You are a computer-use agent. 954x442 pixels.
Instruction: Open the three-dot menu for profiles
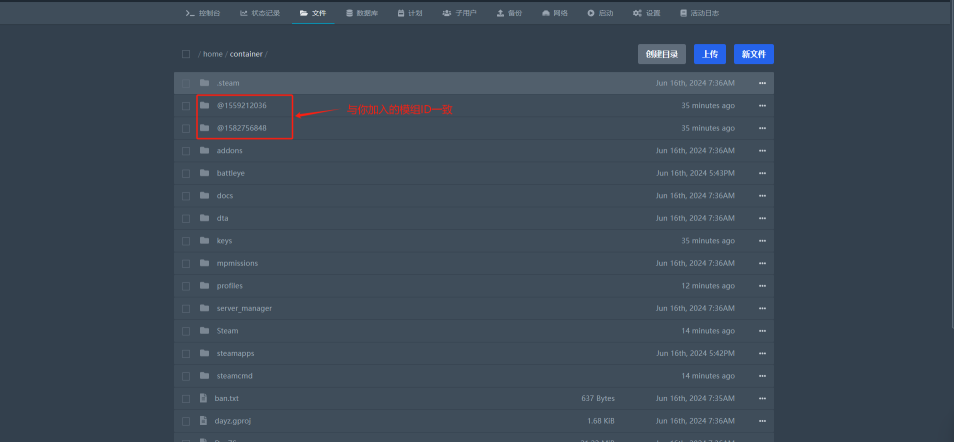click(762, 286)
